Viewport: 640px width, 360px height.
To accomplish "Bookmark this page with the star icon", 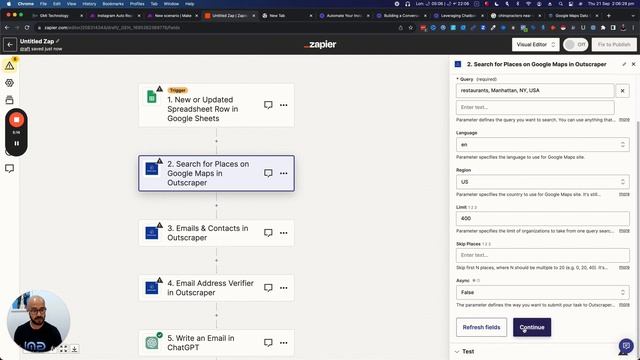I will (411, 28).
